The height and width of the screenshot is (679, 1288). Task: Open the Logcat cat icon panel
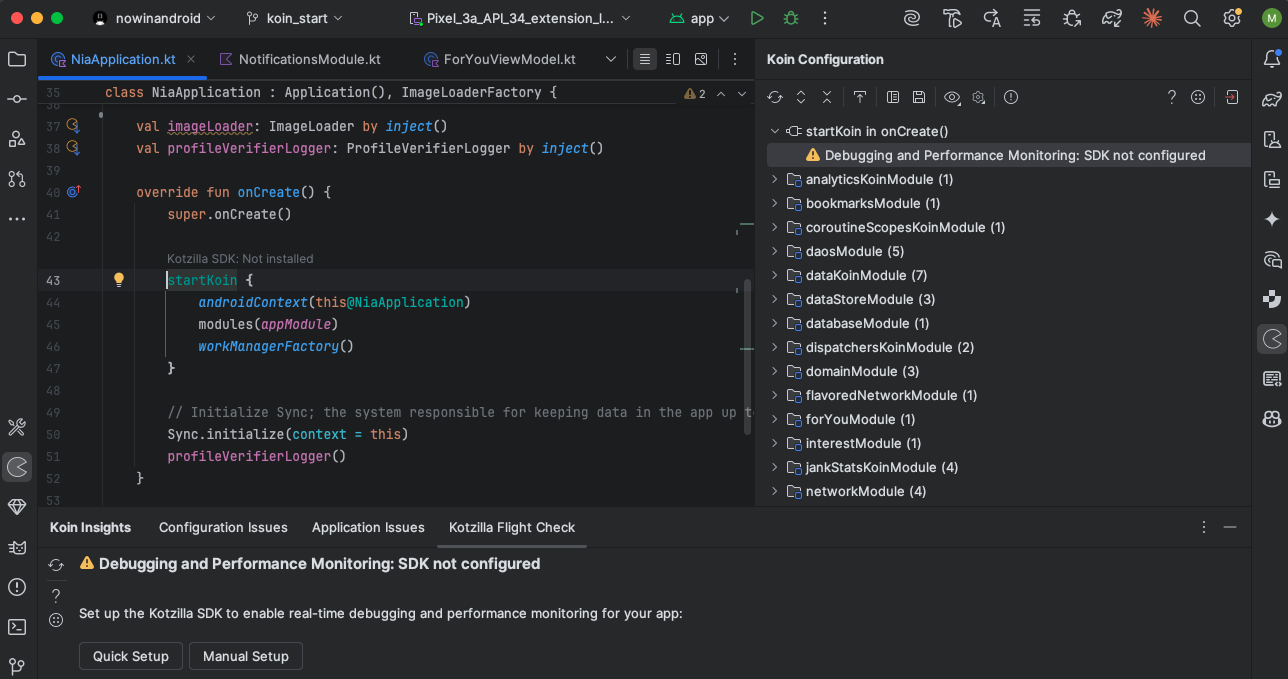(17, 547)
